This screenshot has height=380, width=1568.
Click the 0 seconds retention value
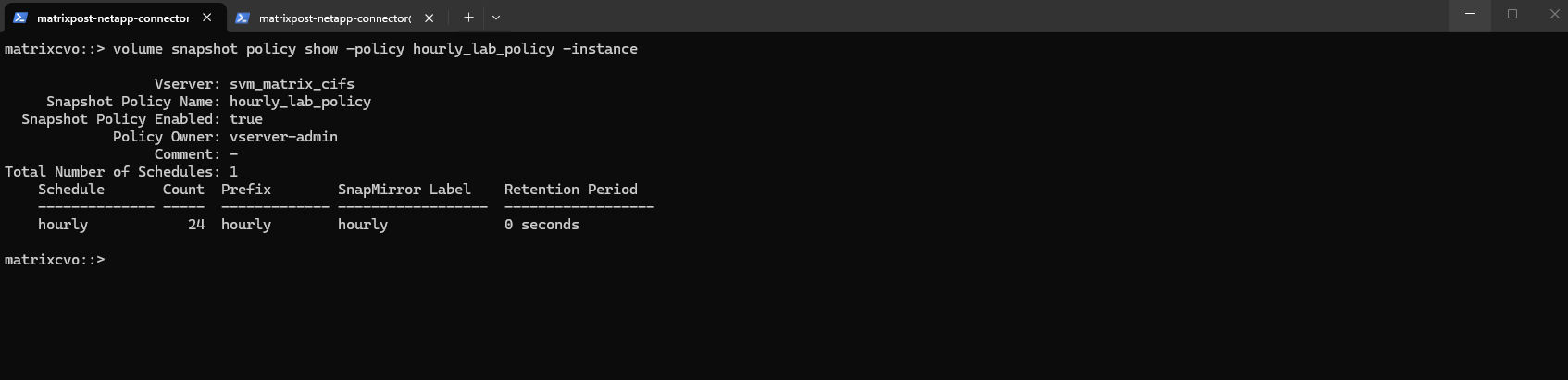point(541,225)
